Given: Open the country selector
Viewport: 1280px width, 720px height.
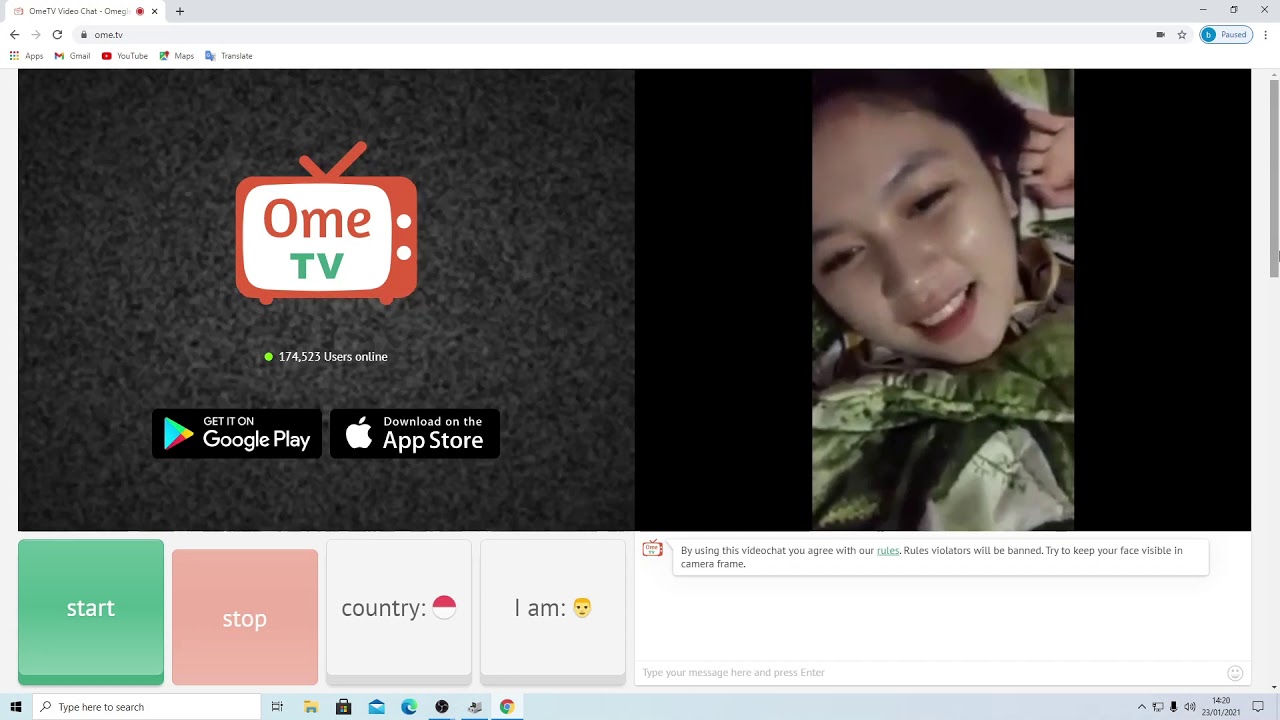Looking at the screenshot, I should tap(398, 612).
